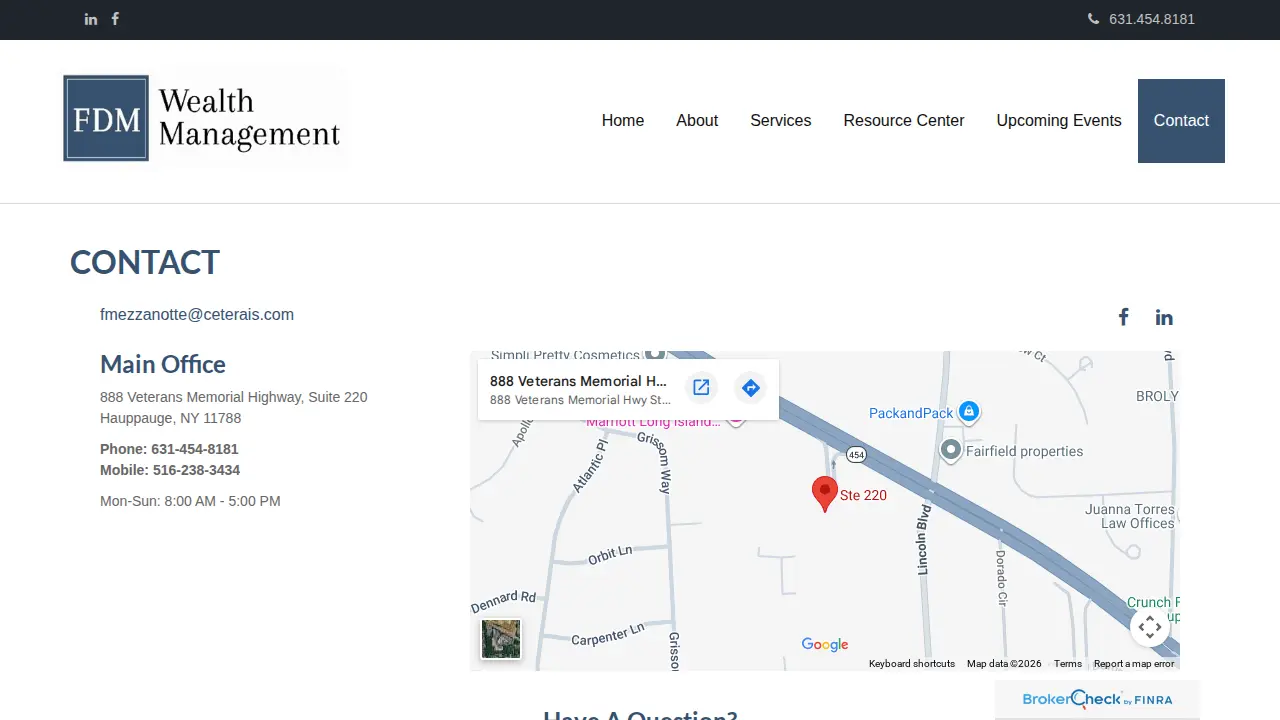The height and width of the screenshot is (720, 1280).
Task: Click Mobile: 516-238-3434 text
Action: (x=170, y=470)
